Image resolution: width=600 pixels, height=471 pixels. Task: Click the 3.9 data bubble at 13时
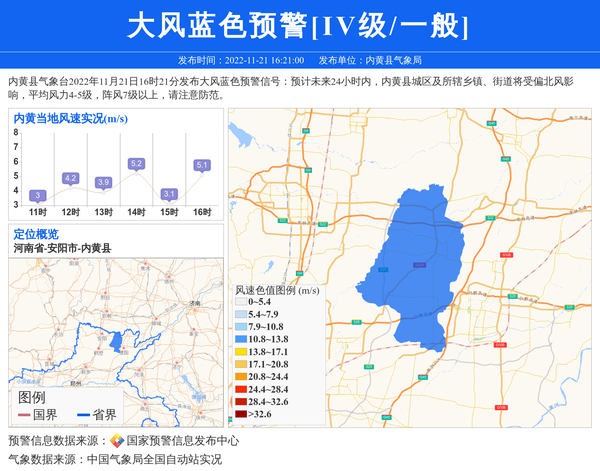click(103, 182)
